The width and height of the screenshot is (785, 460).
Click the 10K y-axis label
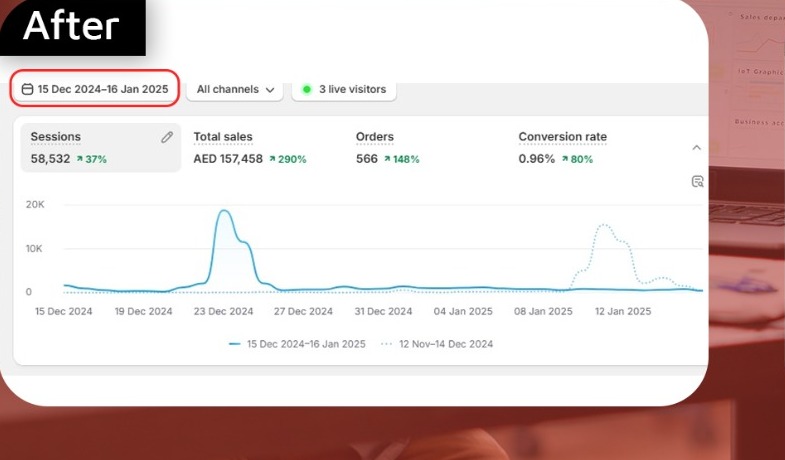(34, 248)
